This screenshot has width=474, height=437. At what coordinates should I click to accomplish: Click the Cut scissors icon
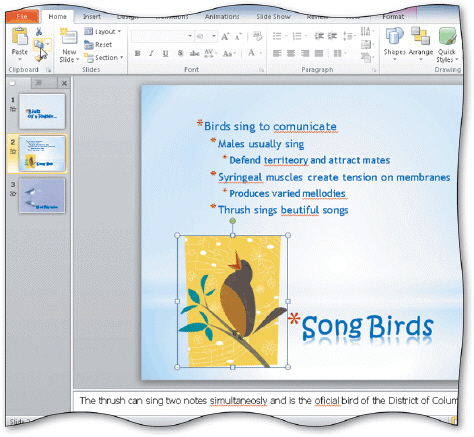(39, 32)
